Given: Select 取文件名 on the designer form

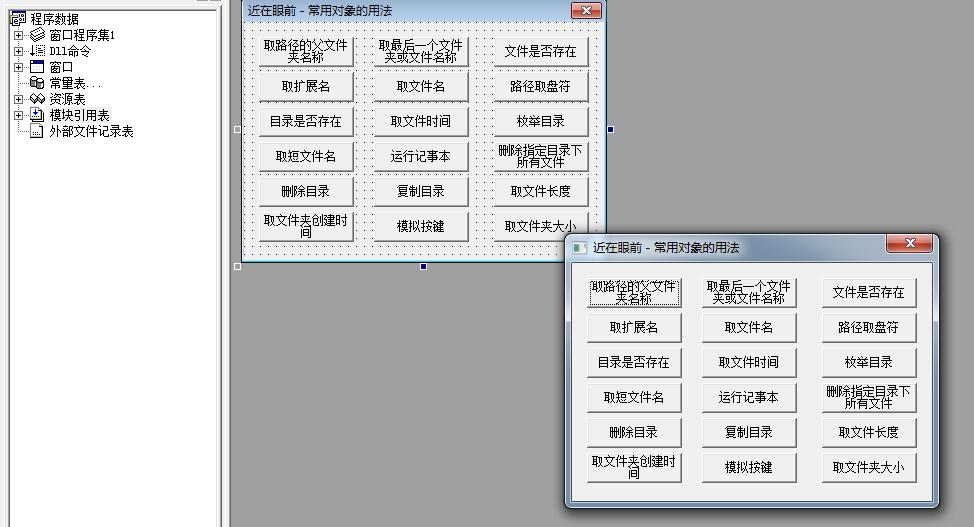Looking at the screenshot, I should (x=421, y=86).
